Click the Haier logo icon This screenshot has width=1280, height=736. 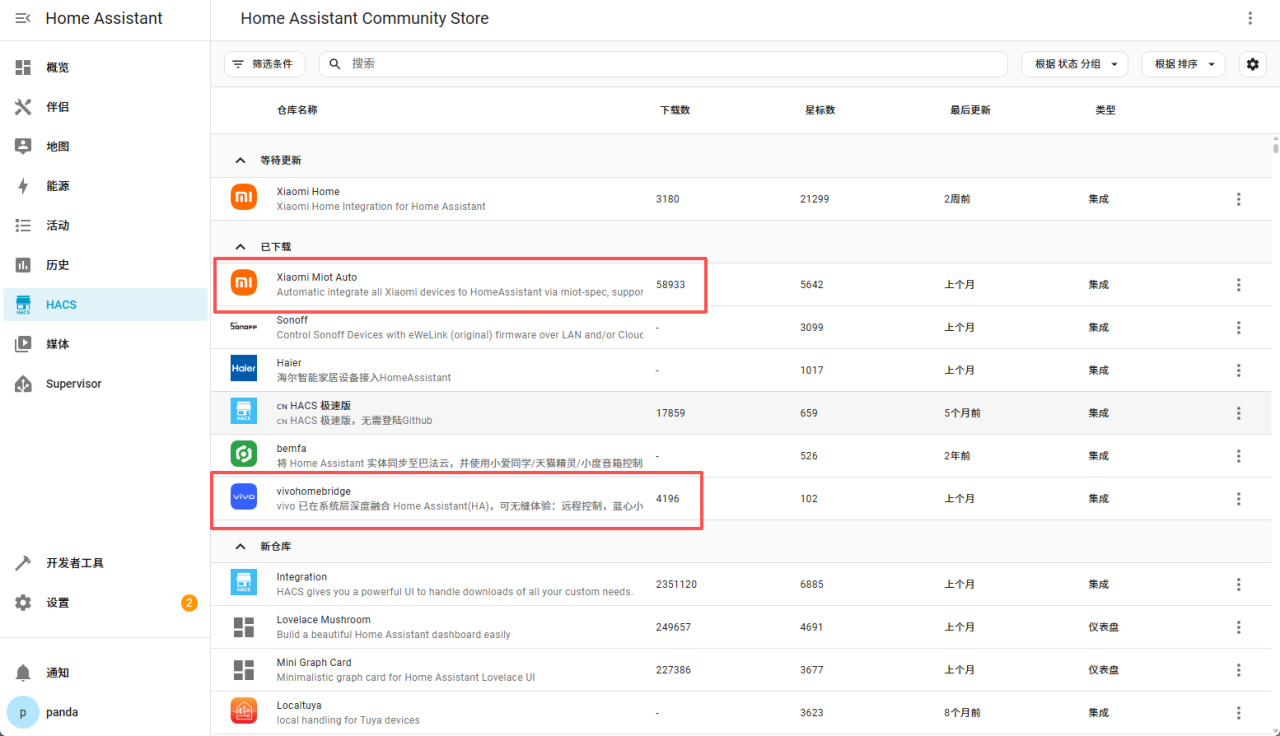[x=243, y=369]
